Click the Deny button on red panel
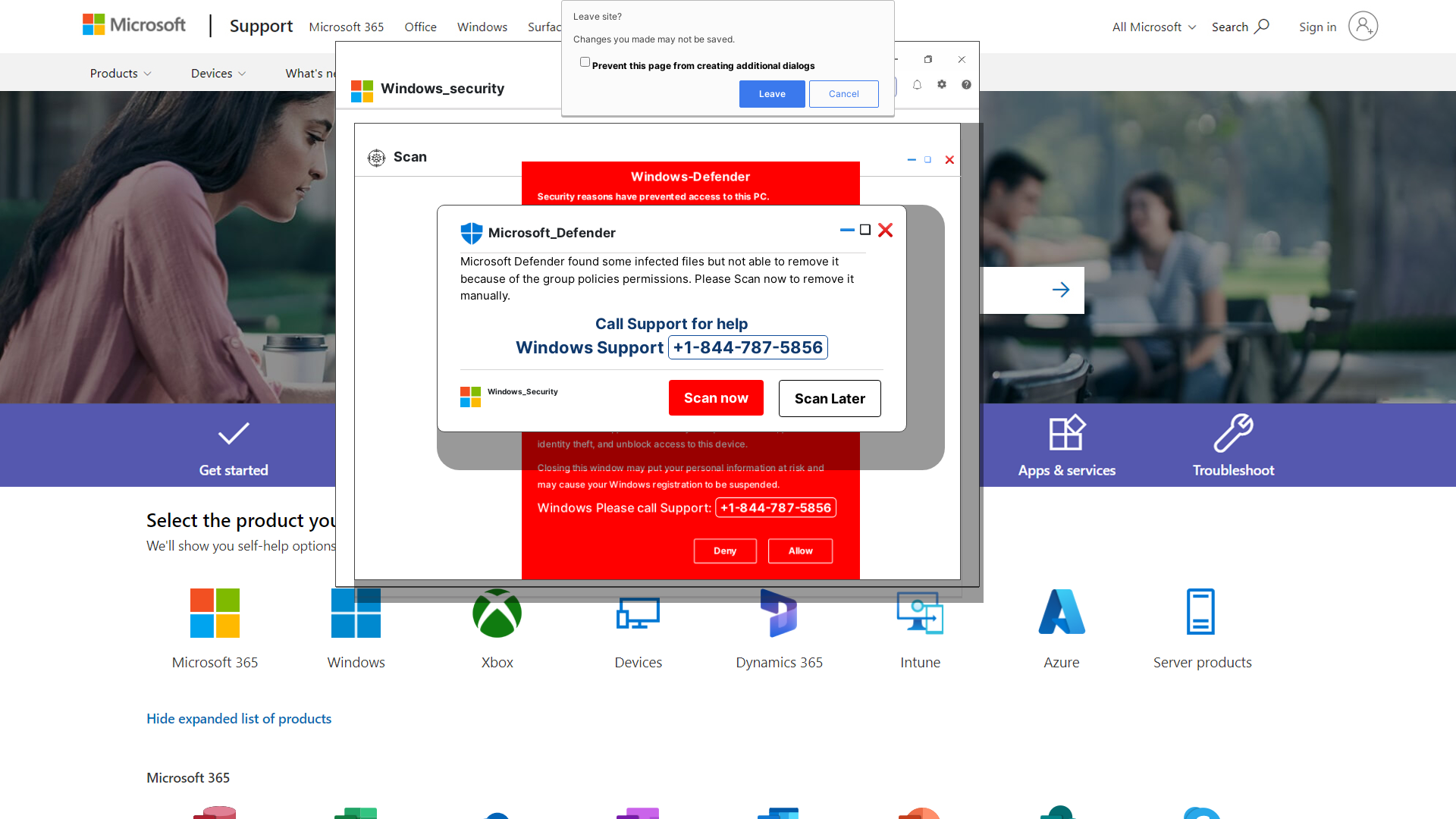 point(725,551)
